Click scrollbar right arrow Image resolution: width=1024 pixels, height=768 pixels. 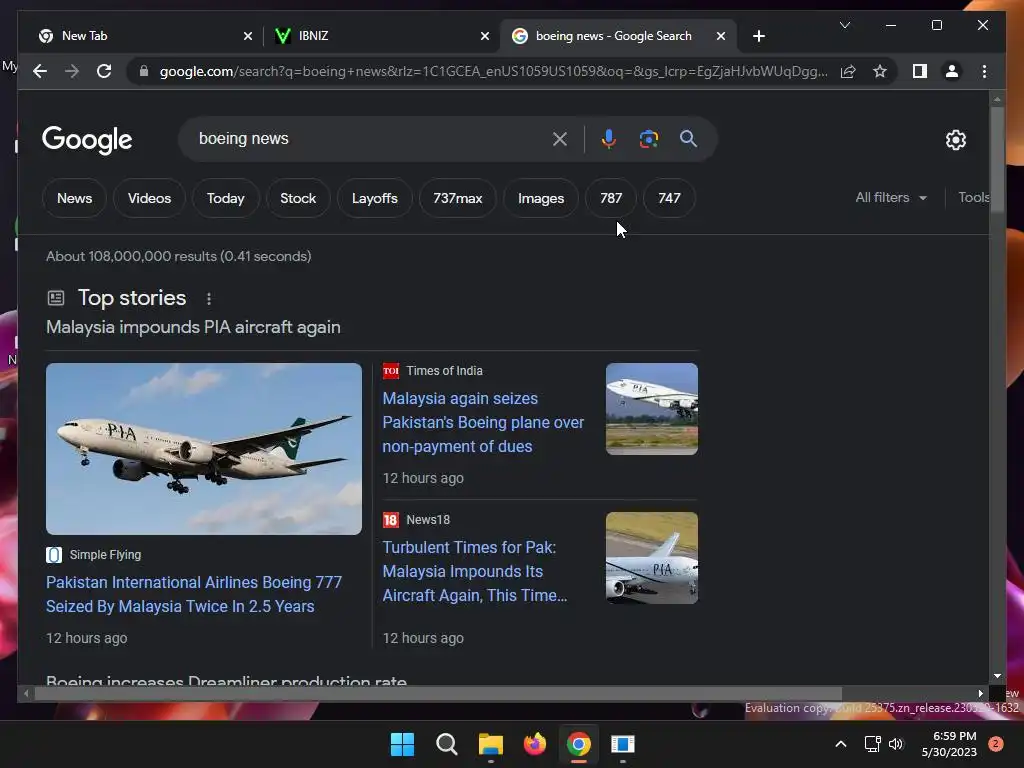(980, 694)
